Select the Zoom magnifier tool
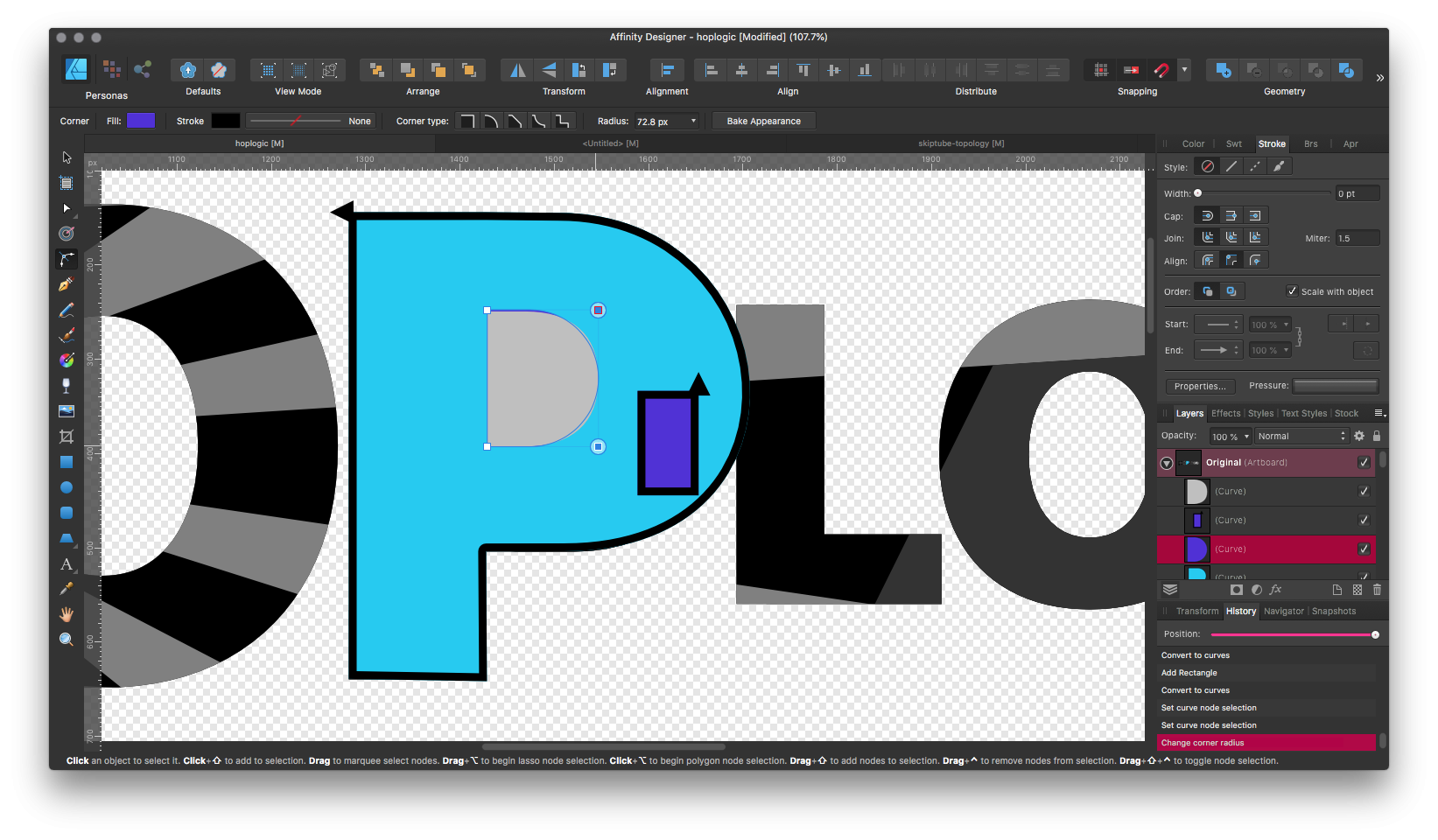This screenshot has height=840, width=1438. (67, 640)
